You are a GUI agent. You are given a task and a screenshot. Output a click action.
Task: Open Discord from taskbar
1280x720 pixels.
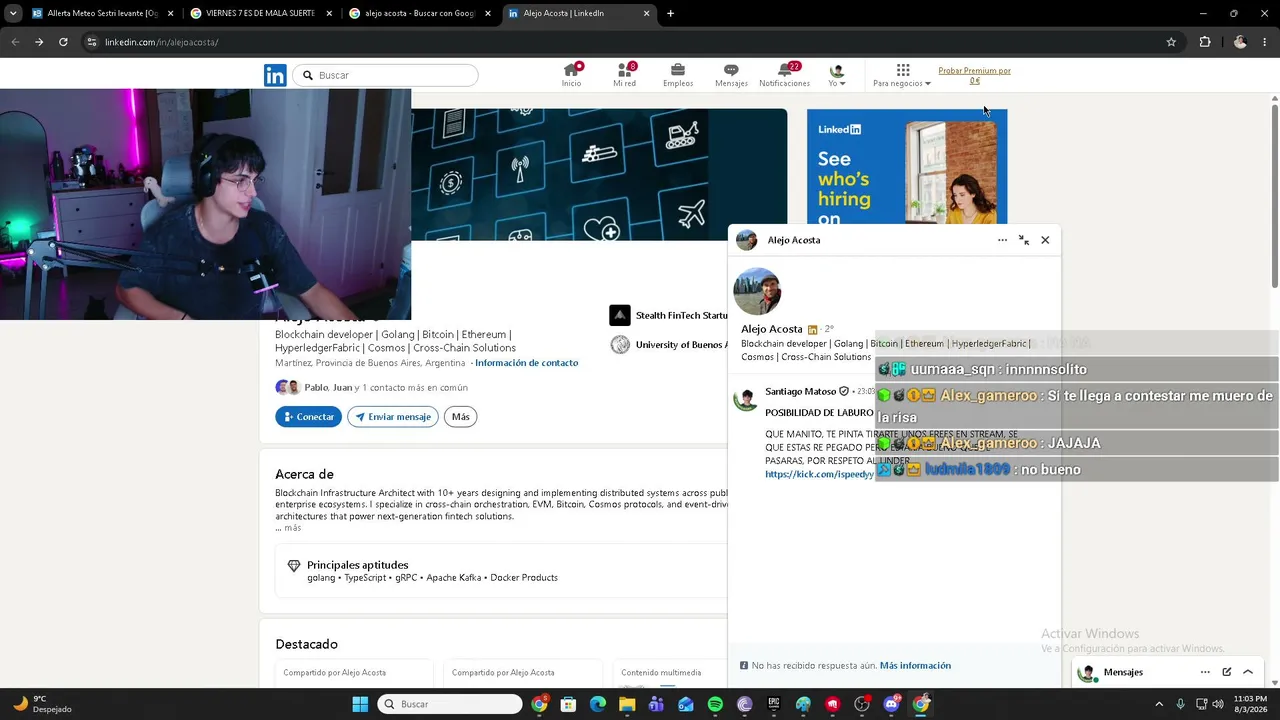click(x=891, y=704)
